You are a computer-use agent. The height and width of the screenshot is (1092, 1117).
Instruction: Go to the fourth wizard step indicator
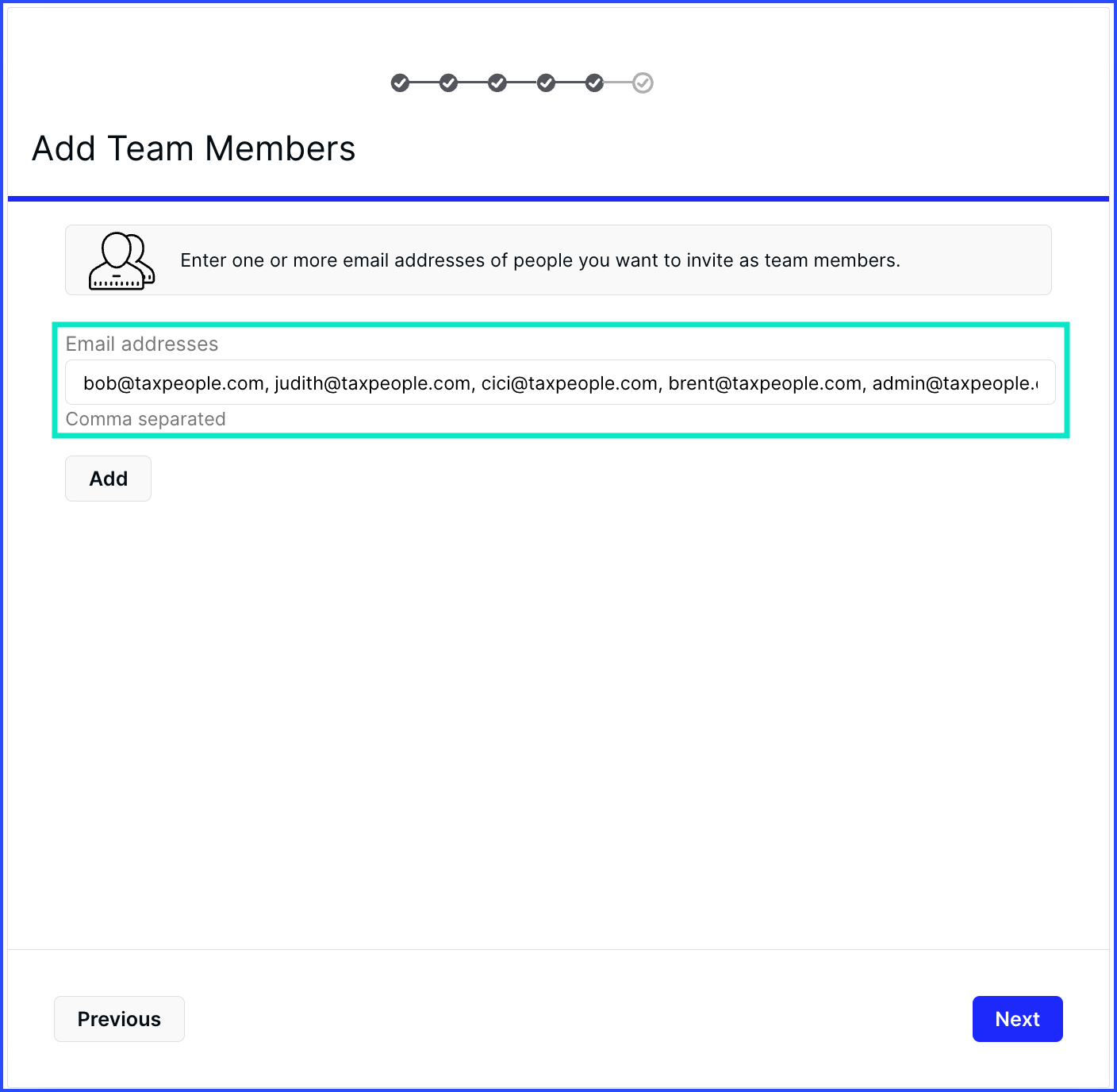pyautogui.click(x=546, y=83)
